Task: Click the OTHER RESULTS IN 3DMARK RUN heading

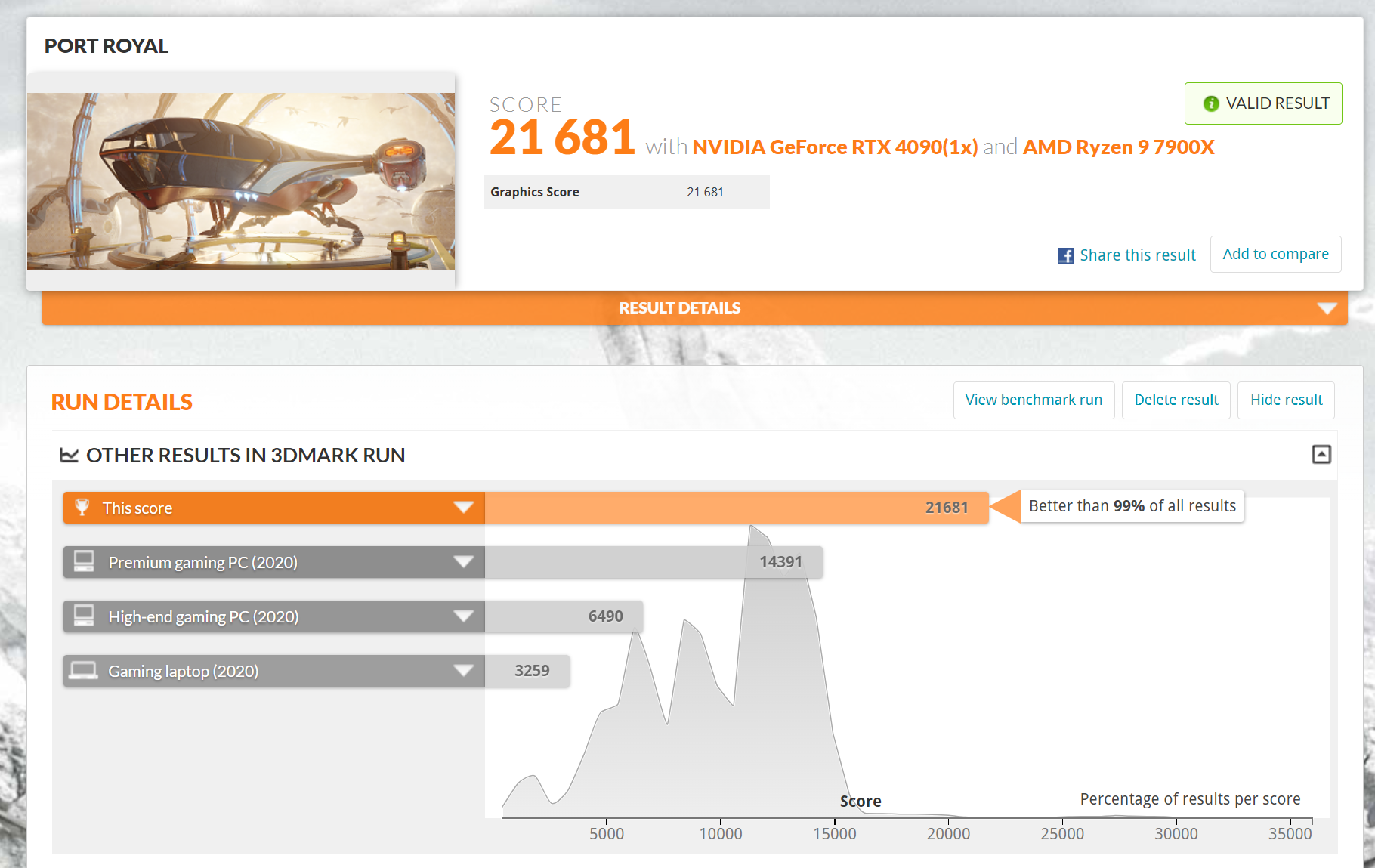Action: point(246,455)
